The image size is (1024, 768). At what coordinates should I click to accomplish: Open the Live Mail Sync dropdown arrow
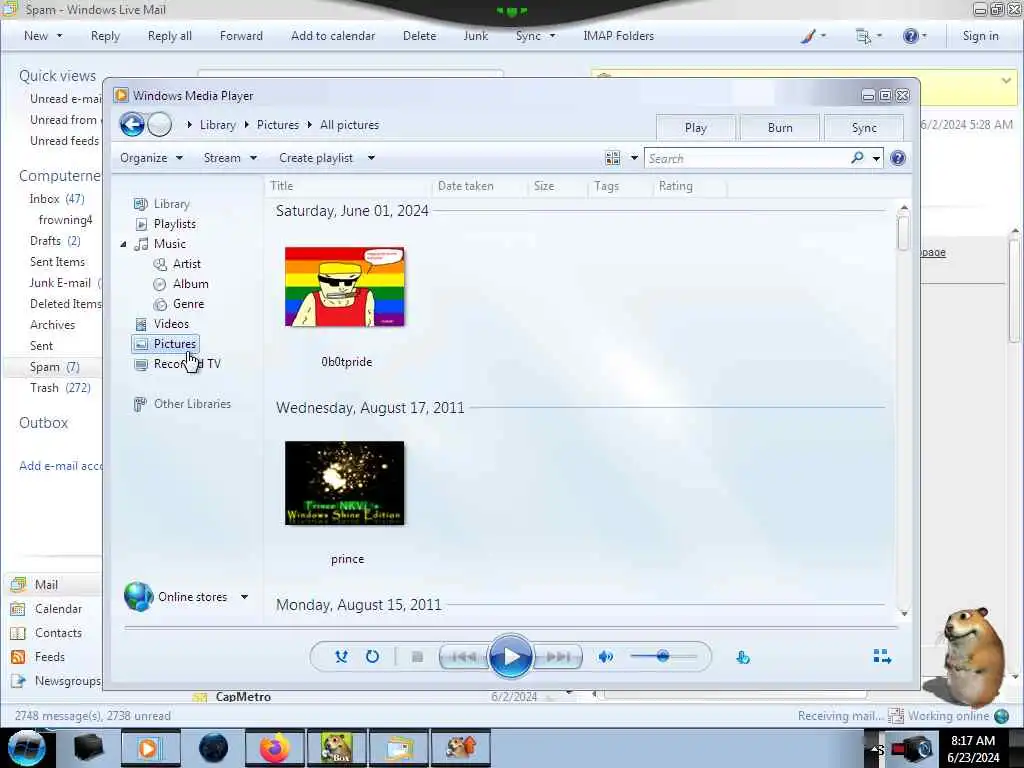[x=552, y=36]
